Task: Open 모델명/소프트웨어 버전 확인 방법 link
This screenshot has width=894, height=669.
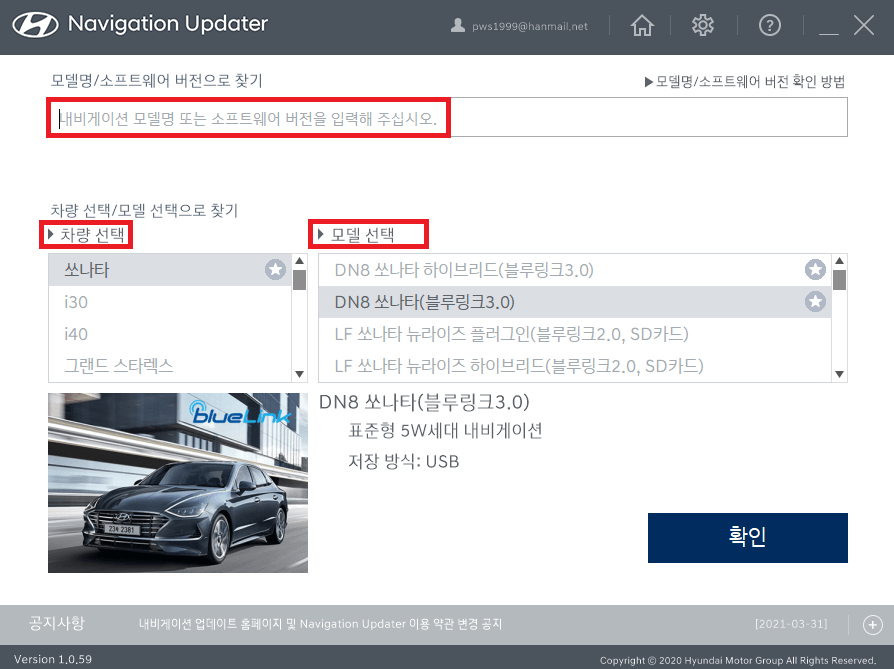Action: [x=745, y=82]
